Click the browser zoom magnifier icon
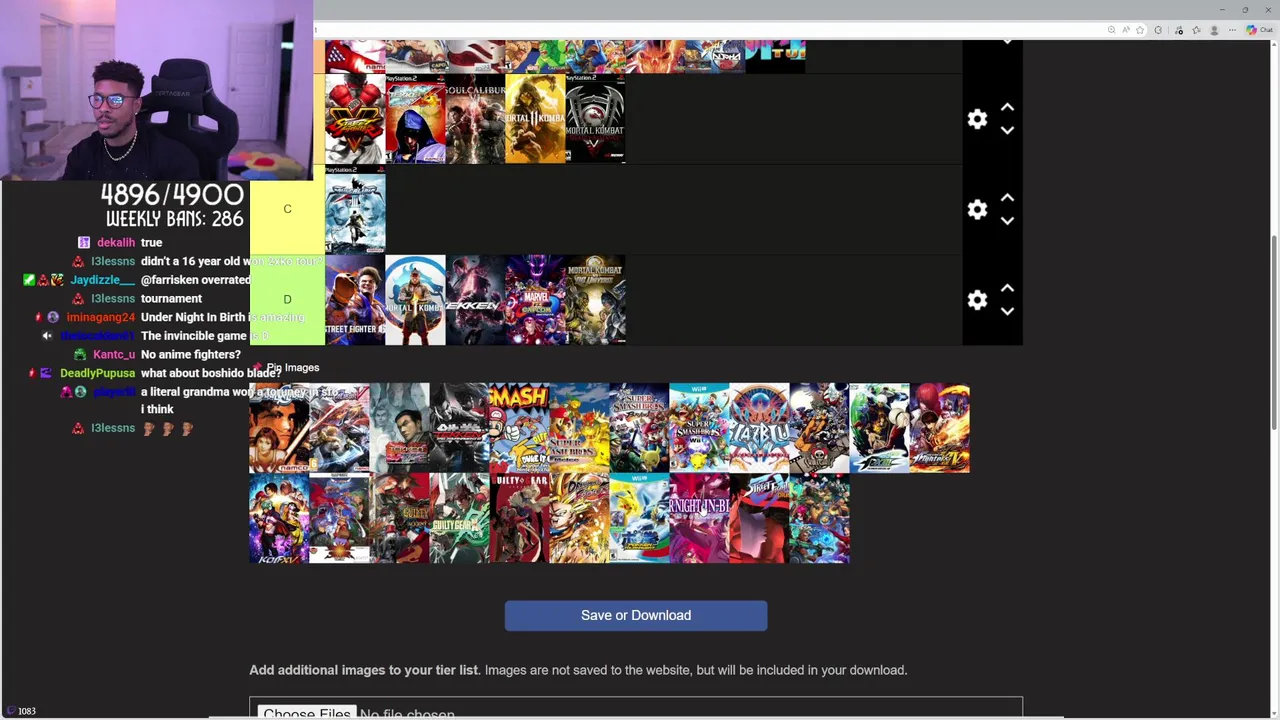Screen dimensions: 1280x720 1112,30
